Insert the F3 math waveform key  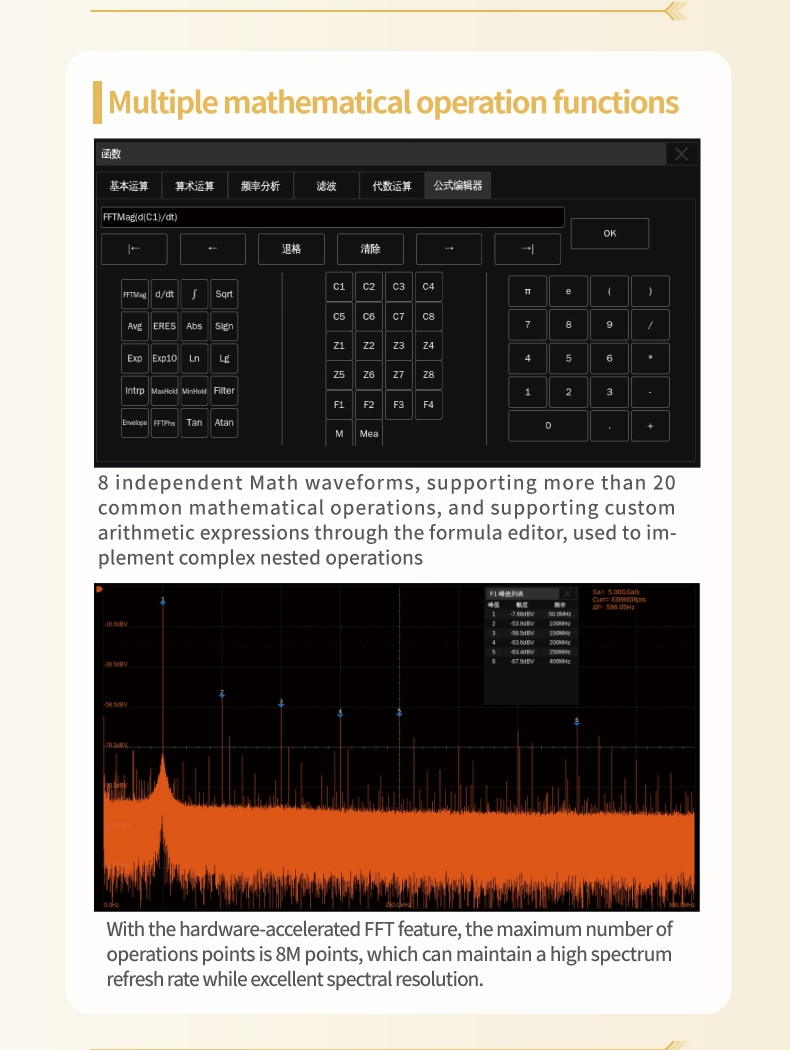click(x=398, y=405)
